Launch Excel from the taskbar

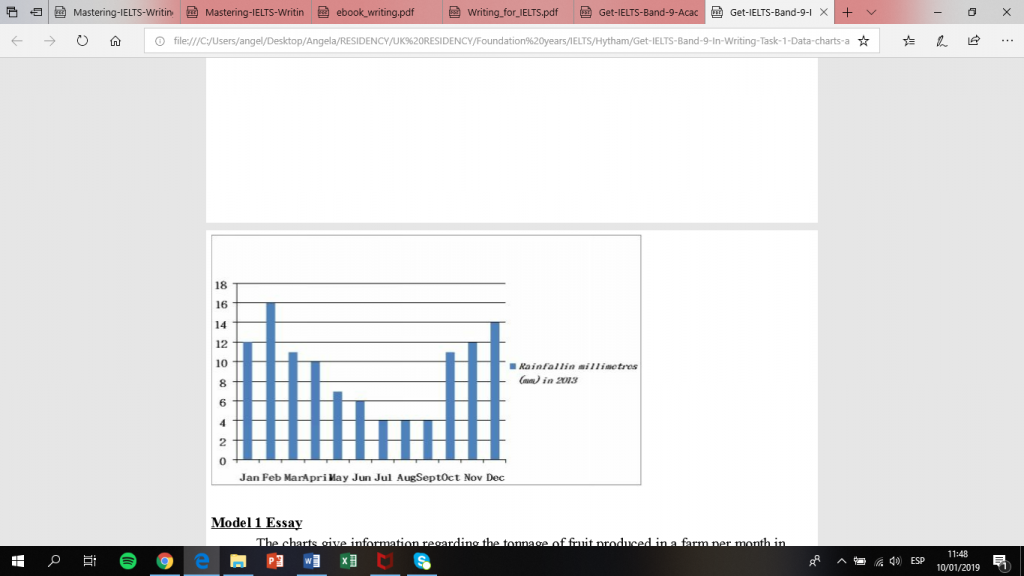348,562
